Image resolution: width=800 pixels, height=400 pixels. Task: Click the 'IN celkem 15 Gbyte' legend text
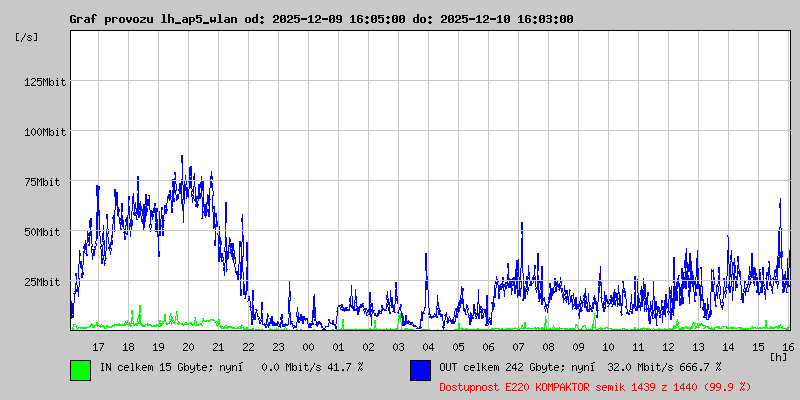coord(159,366)
